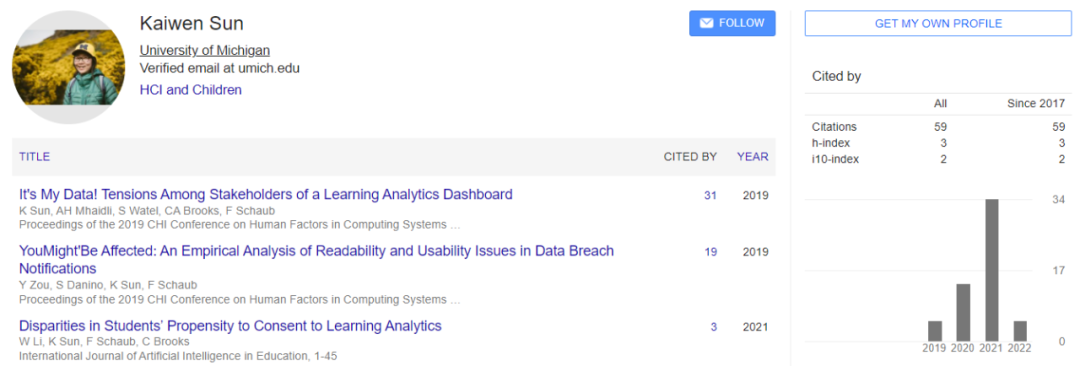This screenshot has width=1080, height=366.
Task: Sort publications by Title column header
Action: tap(34, 156)
